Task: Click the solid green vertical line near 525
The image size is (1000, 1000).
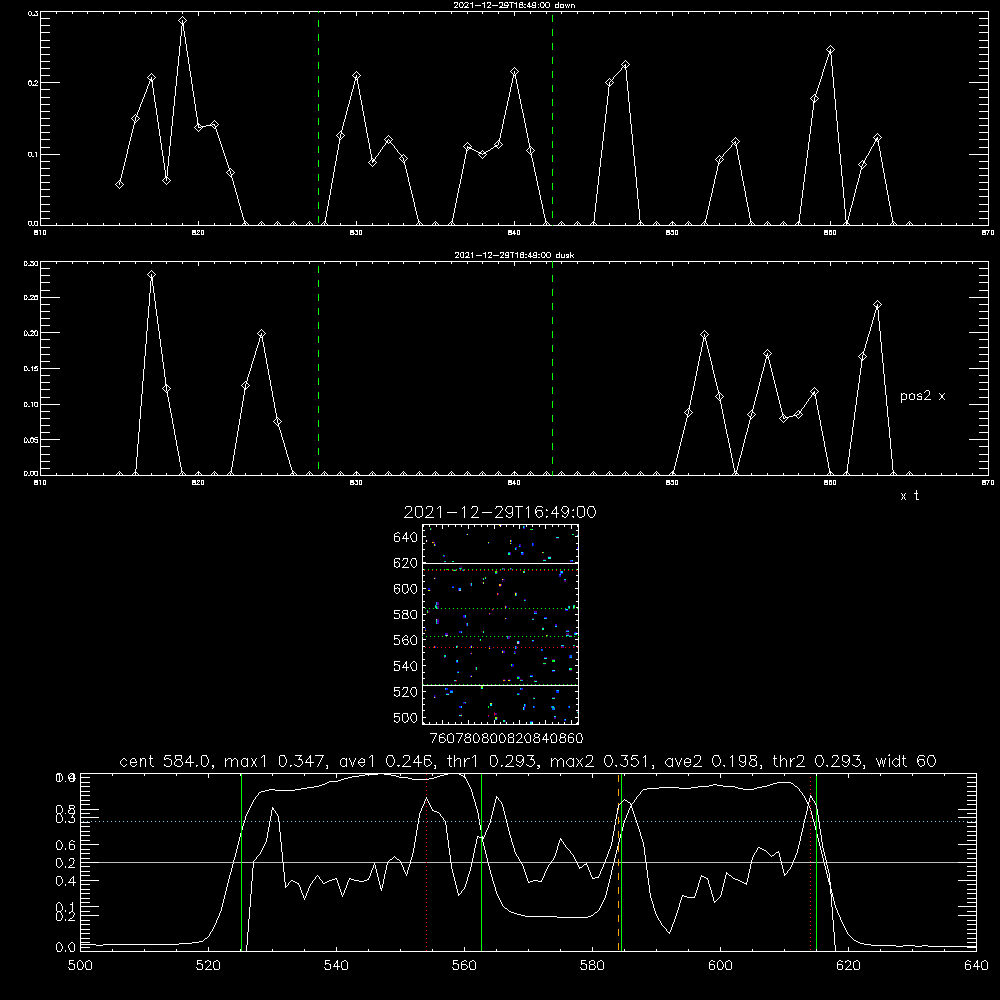Action: tap(241, 862)
